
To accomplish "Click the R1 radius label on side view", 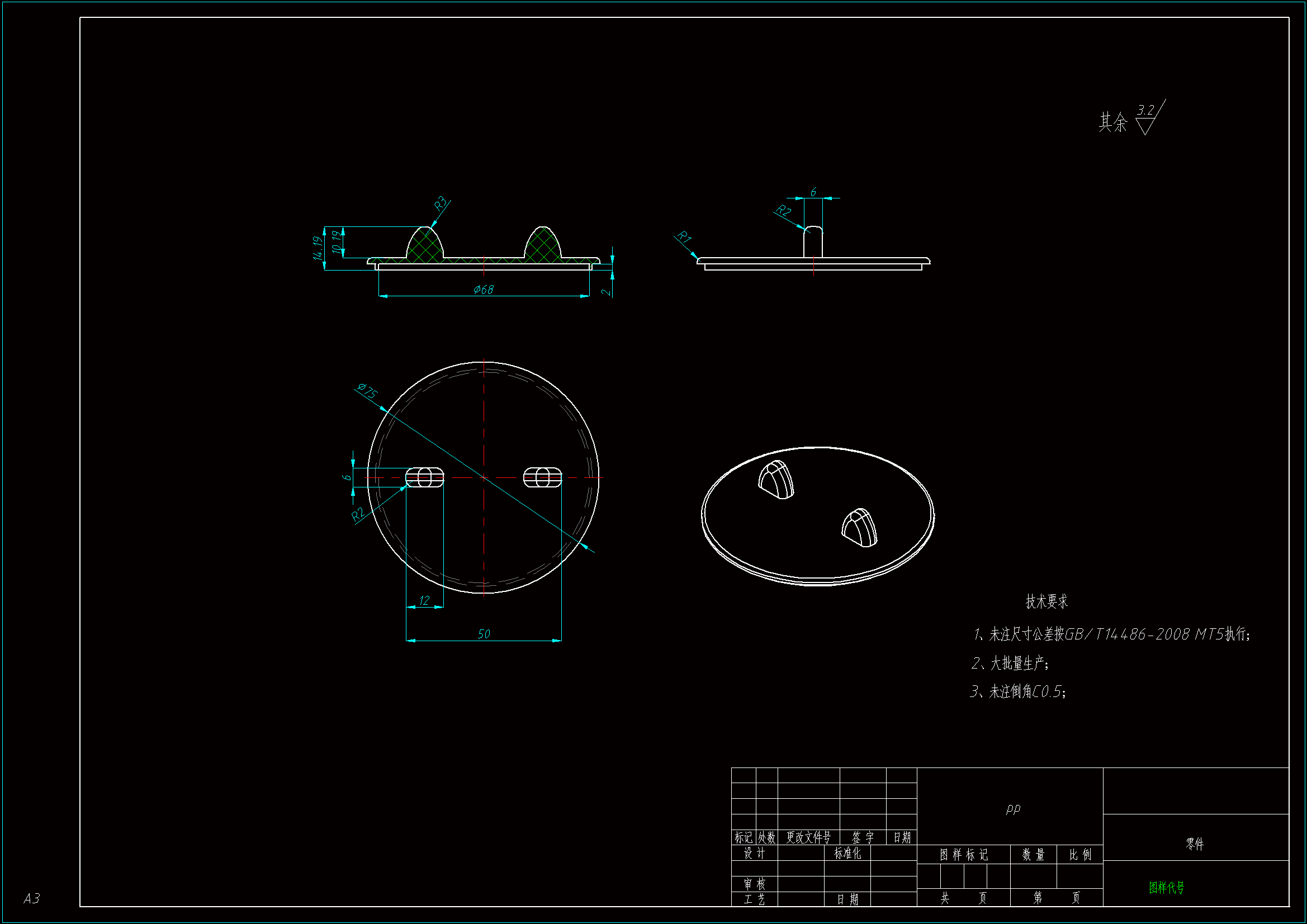I will click(x=684, y=237).
